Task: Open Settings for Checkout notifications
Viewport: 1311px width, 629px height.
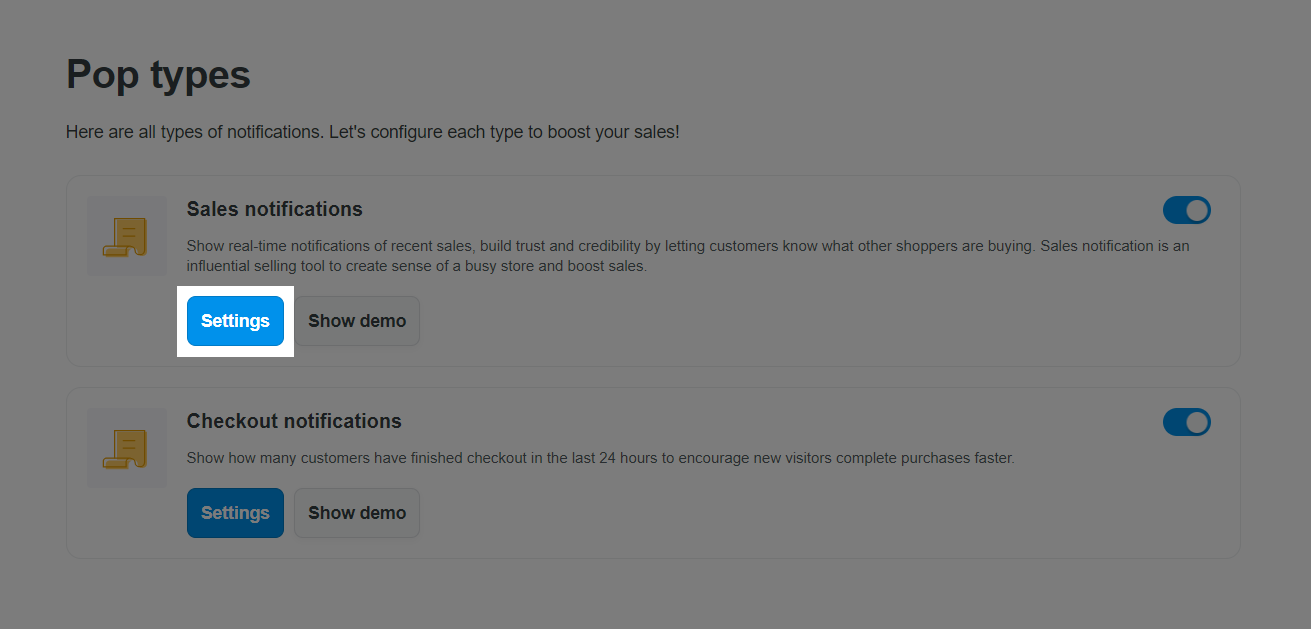Action: 235,513
